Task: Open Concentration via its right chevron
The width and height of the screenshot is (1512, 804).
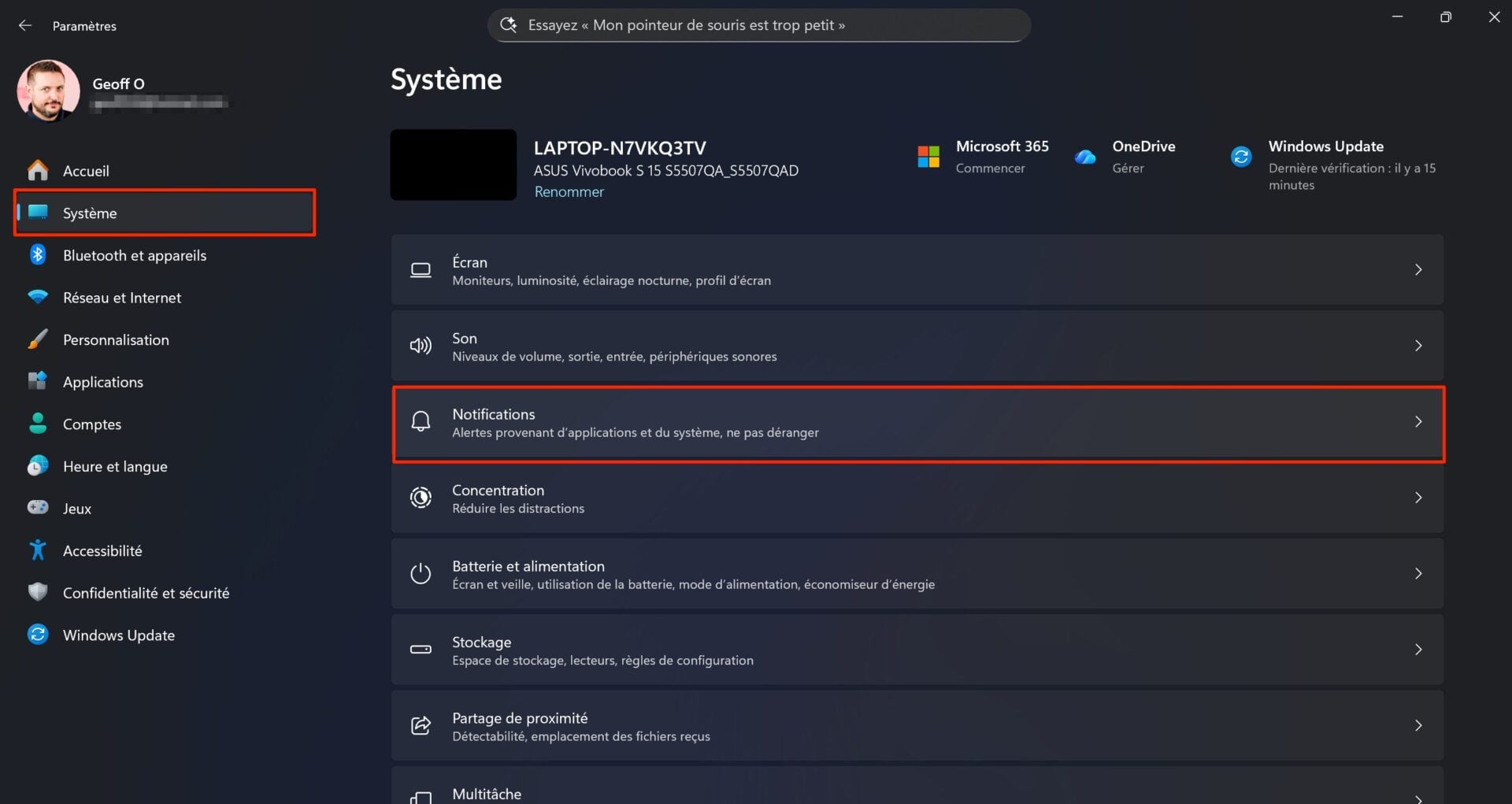Action: (1417, 498)
